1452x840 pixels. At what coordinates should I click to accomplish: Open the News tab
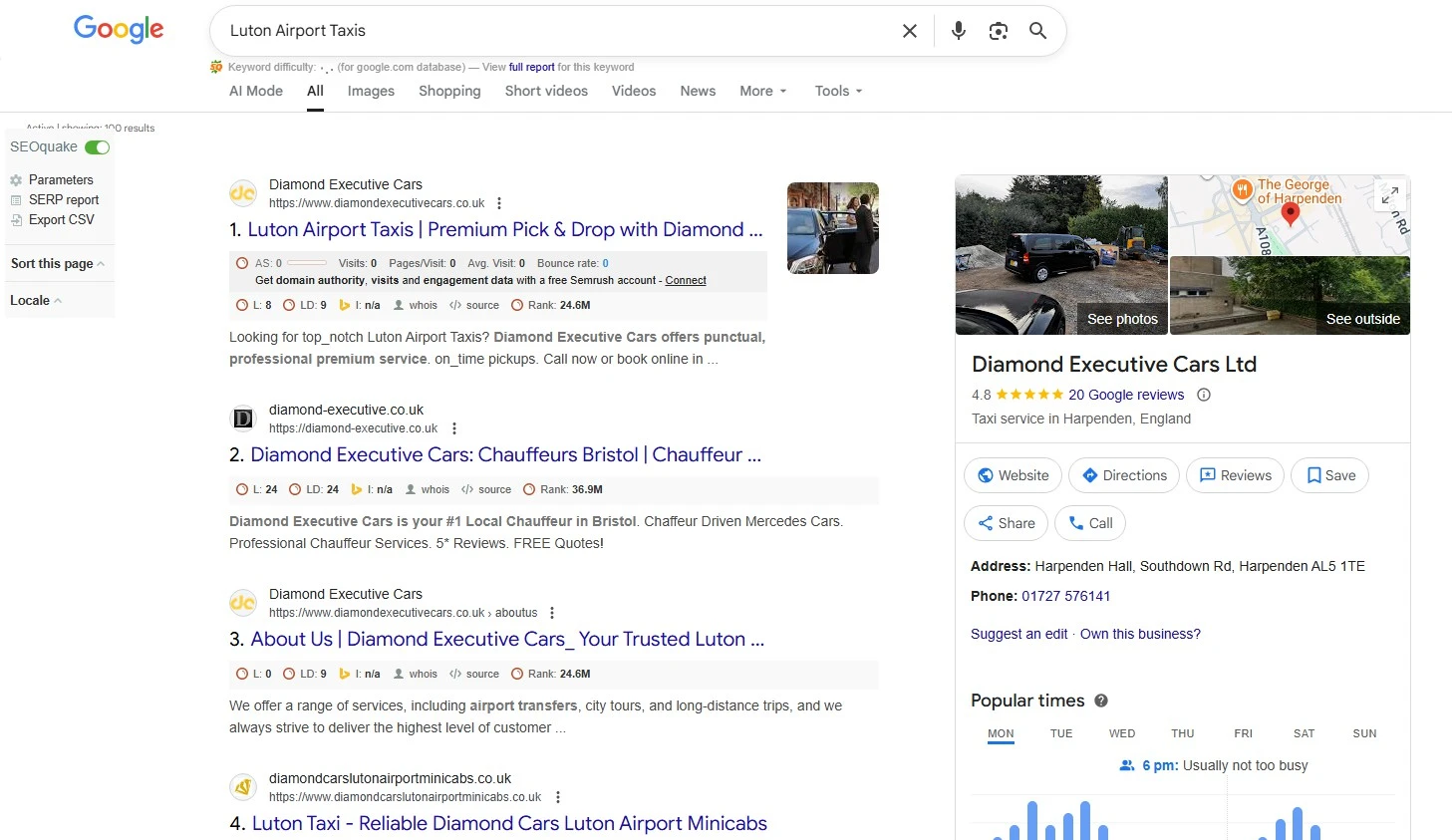698,91
